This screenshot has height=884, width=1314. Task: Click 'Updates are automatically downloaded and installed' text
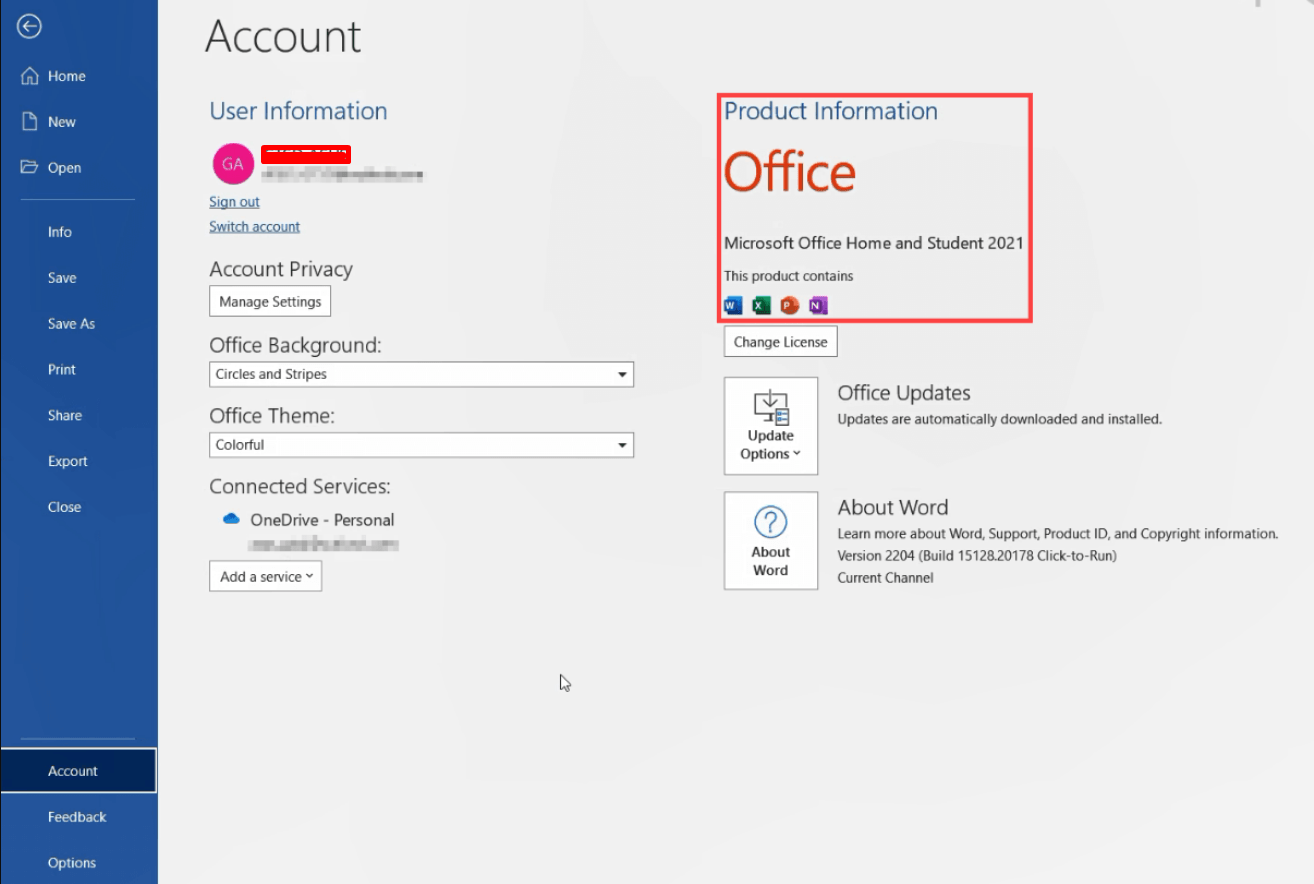click(x=999, y=419)
